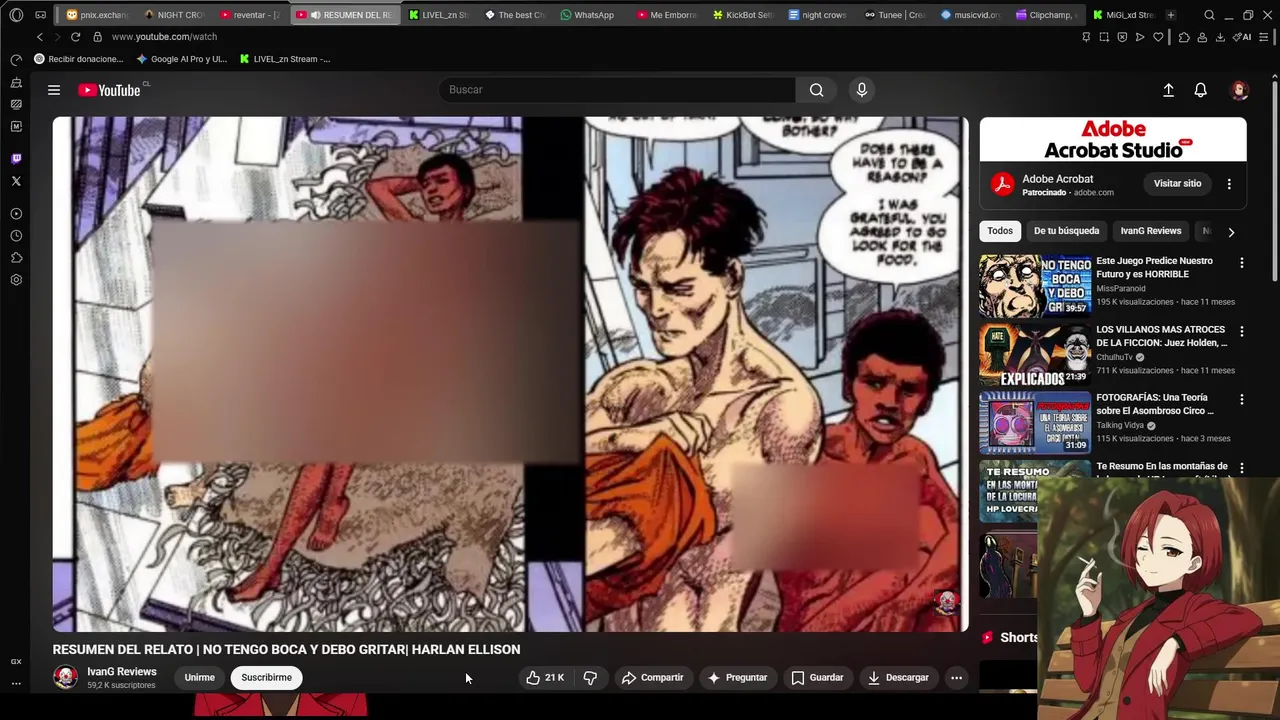1280x720 pixels.
Task: Click the IvanG Reviews channel name
Action: tap(122, 672)
